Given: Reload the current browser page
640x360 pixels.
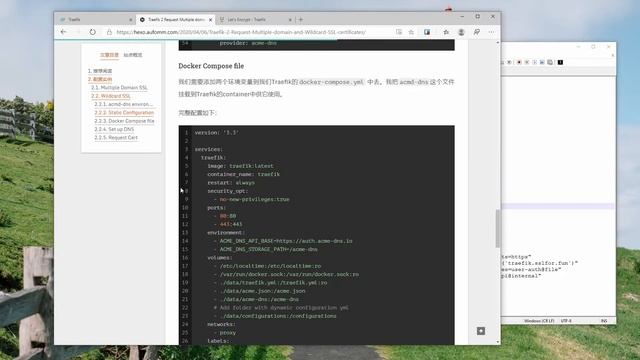Looking at the screenshot, I should (93, 32).
